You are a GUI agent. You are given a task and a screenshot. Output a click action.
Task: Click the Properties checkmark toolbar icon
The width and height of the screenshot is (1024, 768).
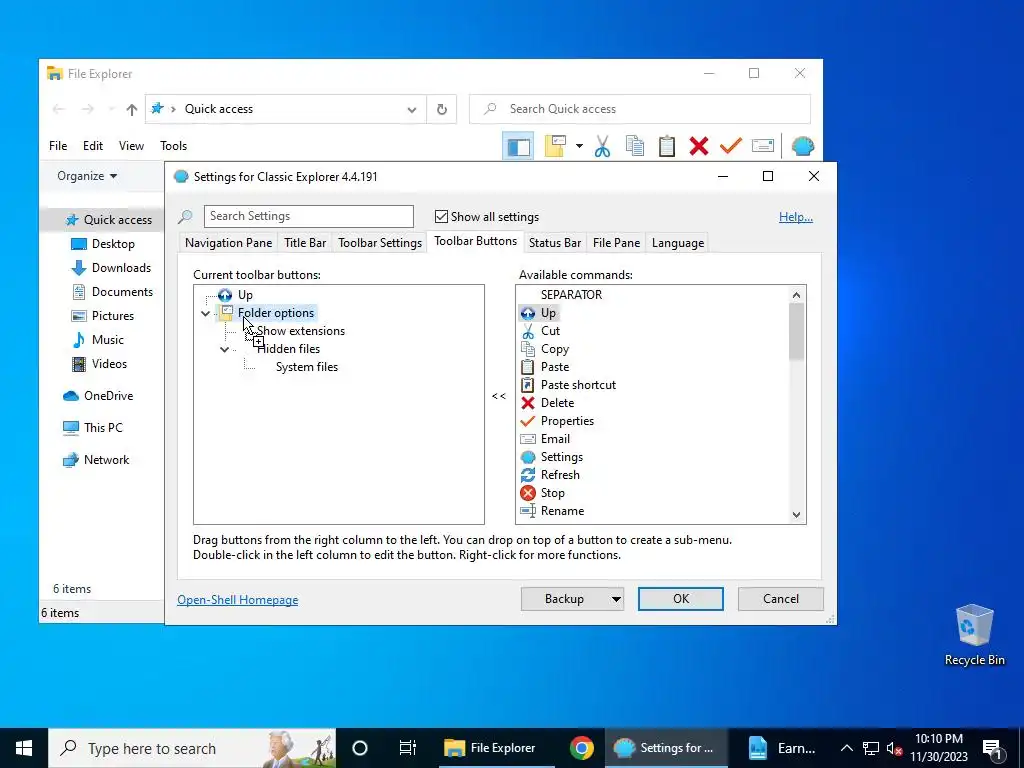731,146
